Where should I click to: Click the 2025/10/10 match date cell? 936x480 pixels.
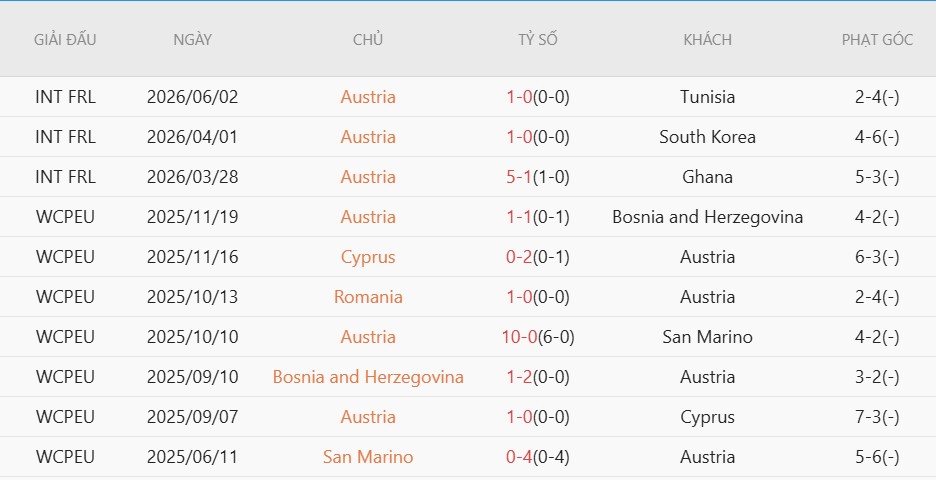coord(192,337)
